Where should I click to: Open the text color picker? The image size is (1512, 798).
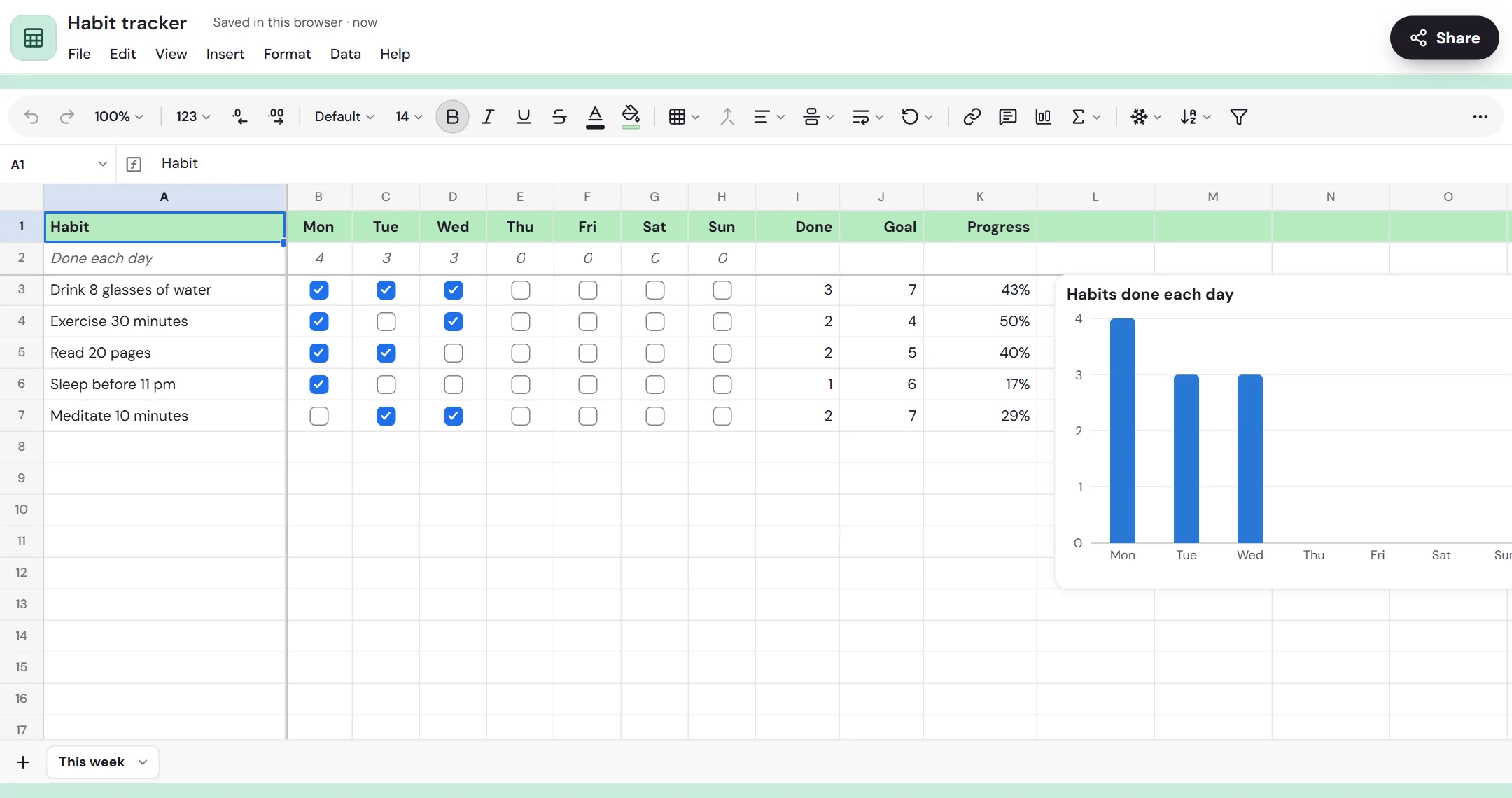(x=595, y=117)
